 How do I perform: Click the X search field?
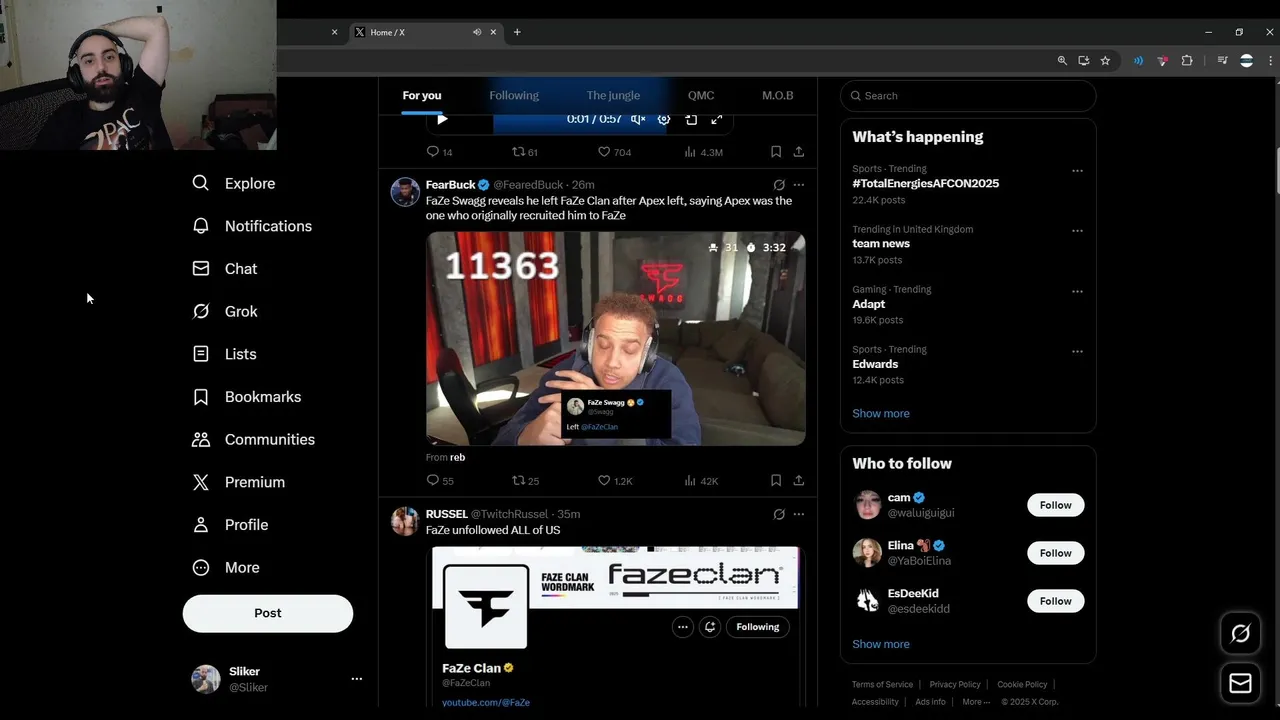pyautogui.click(x=968, y=96)
